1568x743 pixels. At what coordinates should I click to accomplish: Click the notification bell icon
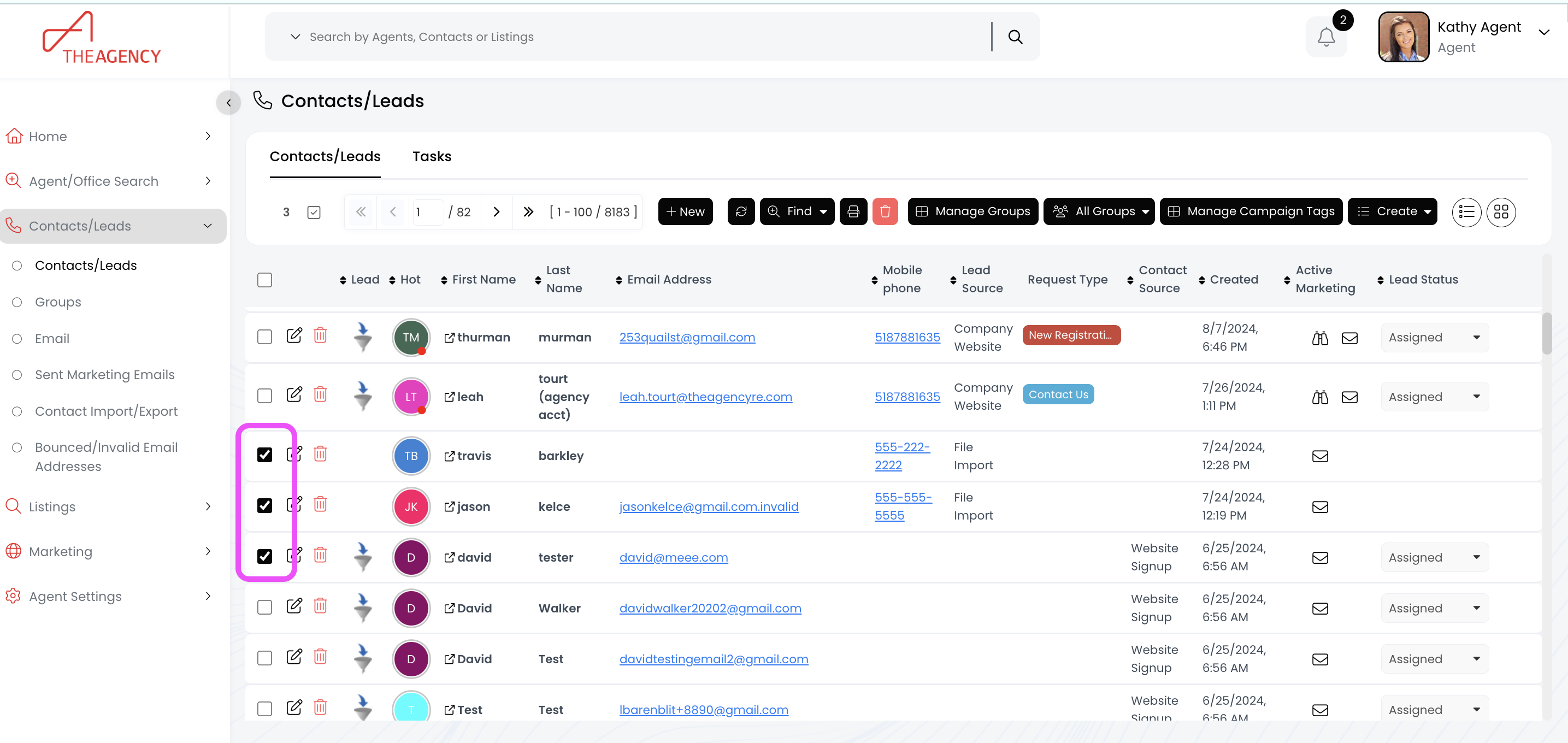[x=1326, y=38]
